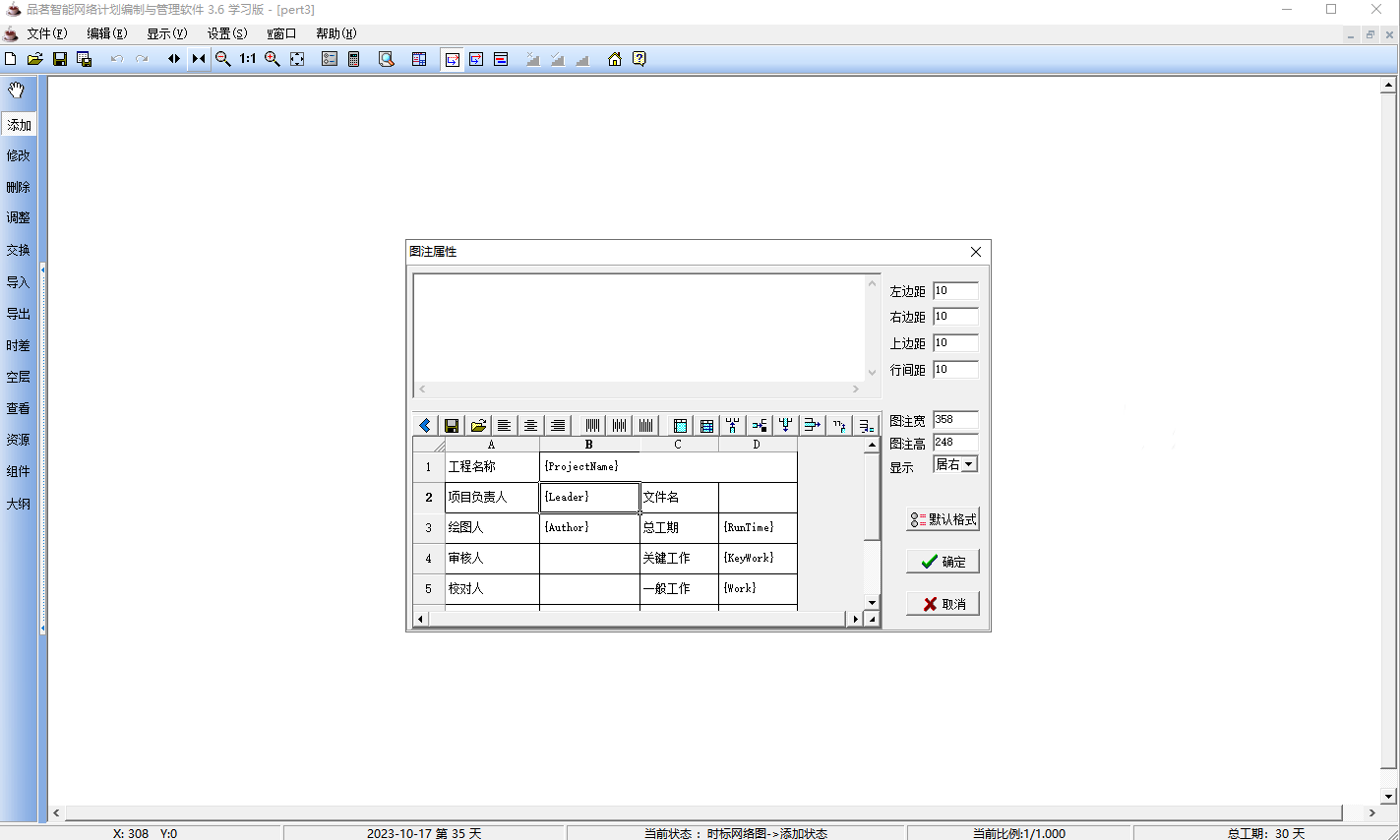1400x840 pixels.
Task: Click the legend preview text area
Action: coord(639,328)
